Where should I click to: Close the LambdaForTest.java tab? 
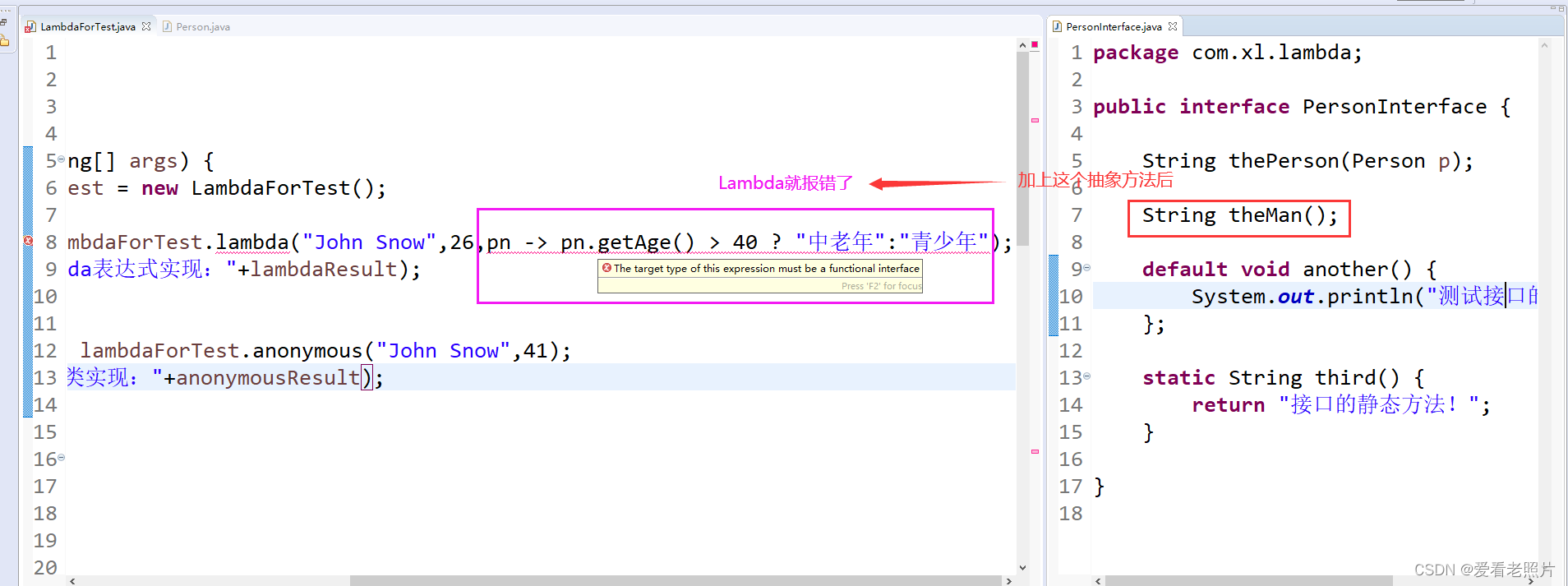tap(146, 26)
